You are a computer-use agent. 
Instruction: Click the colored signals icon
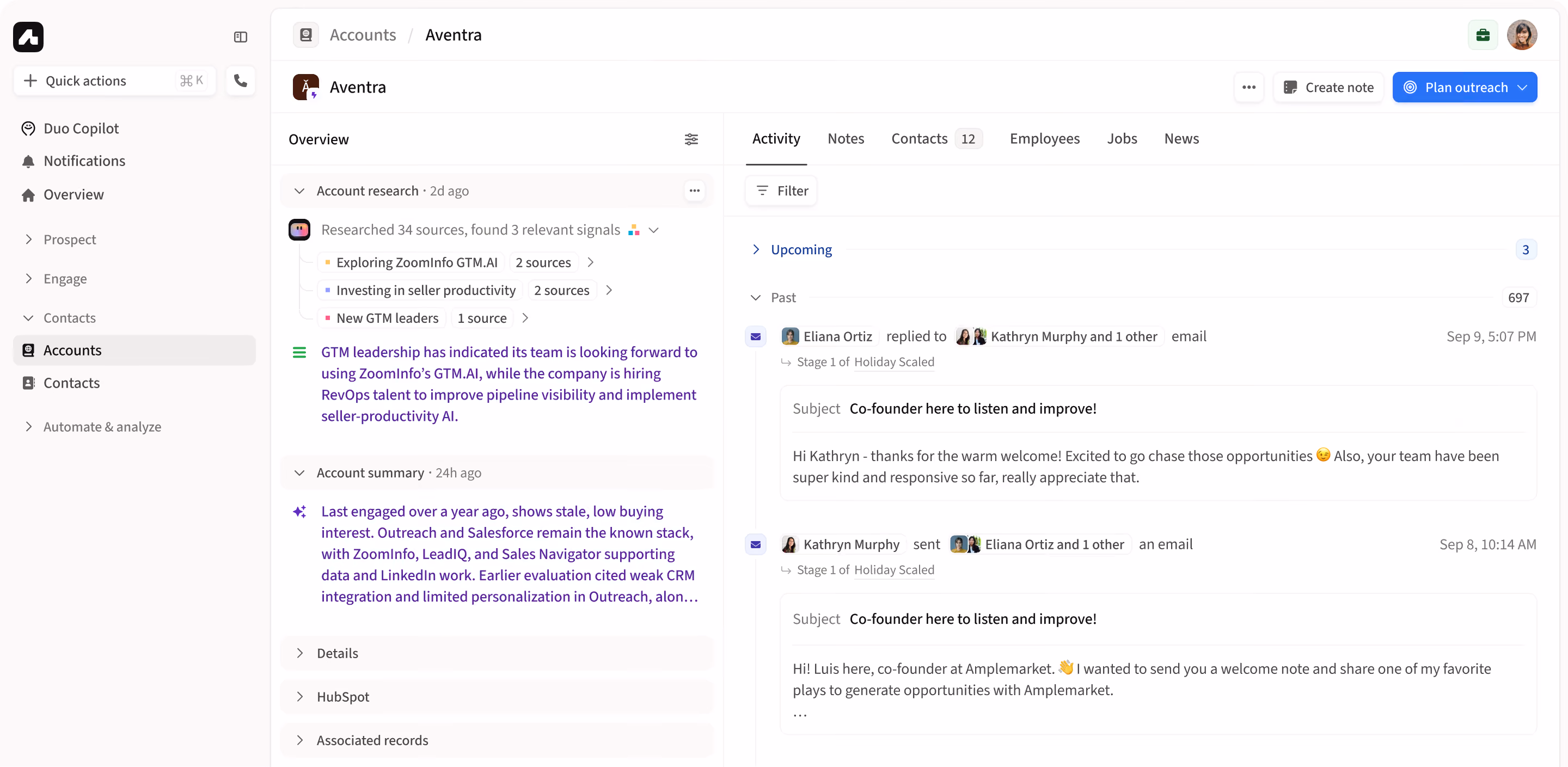pos(634,230)
